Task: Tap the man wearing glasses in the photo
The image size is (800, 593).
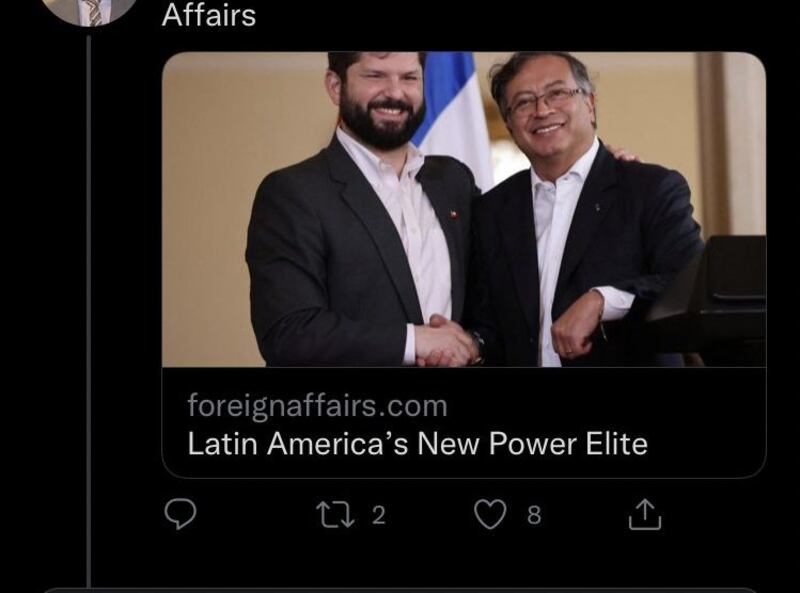Action: click(577, 214)
